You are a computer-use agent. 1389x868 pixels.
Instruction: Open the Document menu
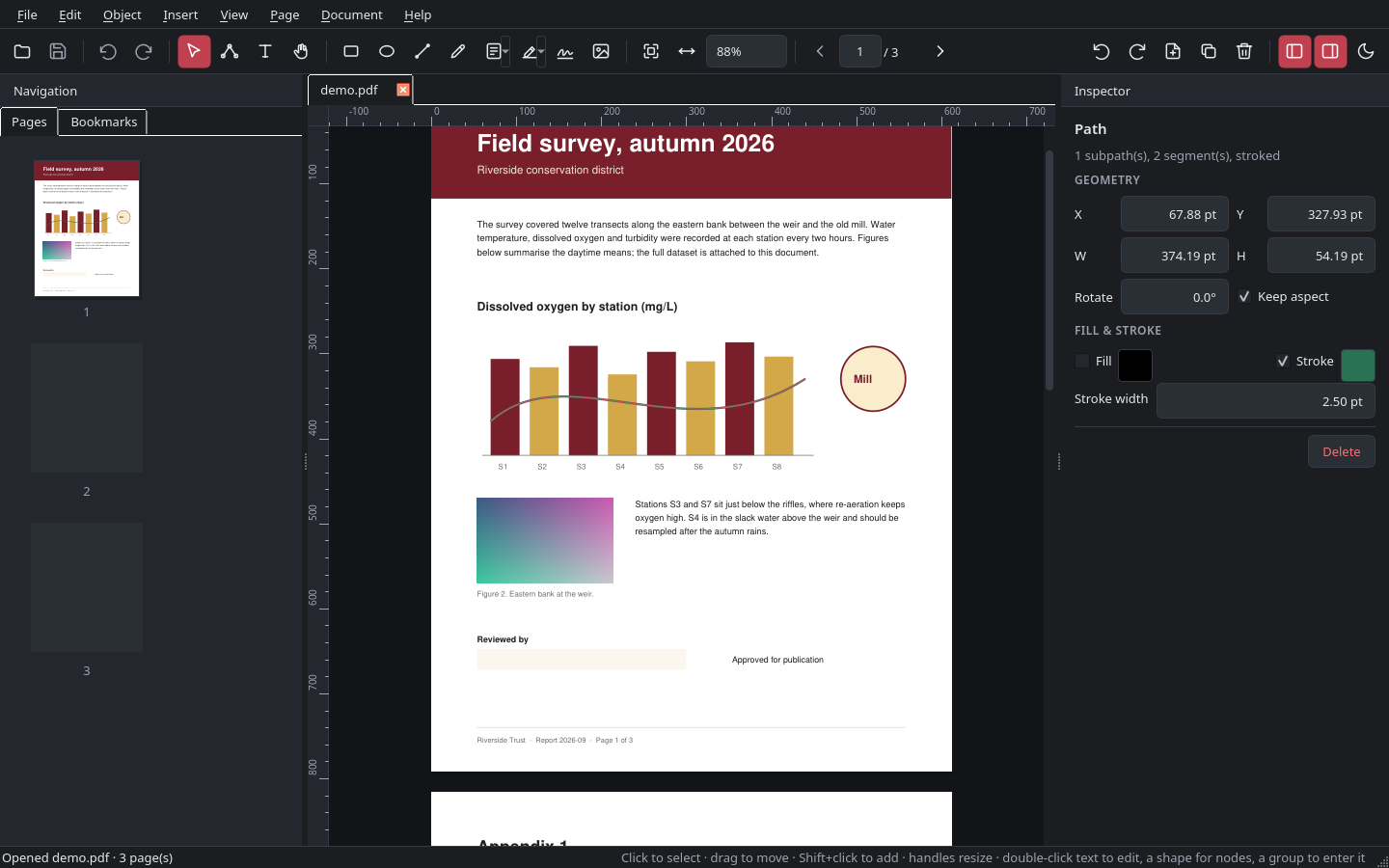[x=352, y=14]
